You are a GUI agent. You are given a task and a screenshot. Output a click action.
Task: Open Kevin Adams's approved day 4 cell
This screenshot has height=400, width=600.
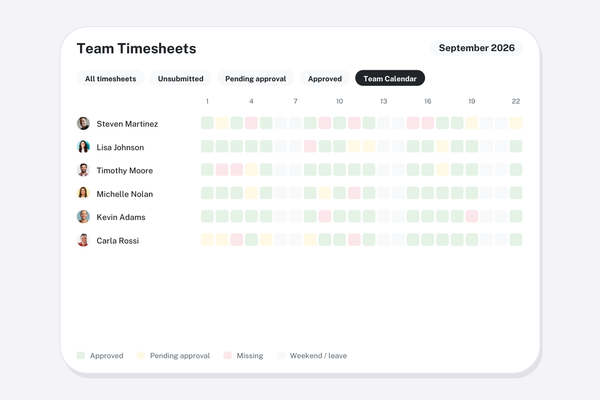pos(251,216)
